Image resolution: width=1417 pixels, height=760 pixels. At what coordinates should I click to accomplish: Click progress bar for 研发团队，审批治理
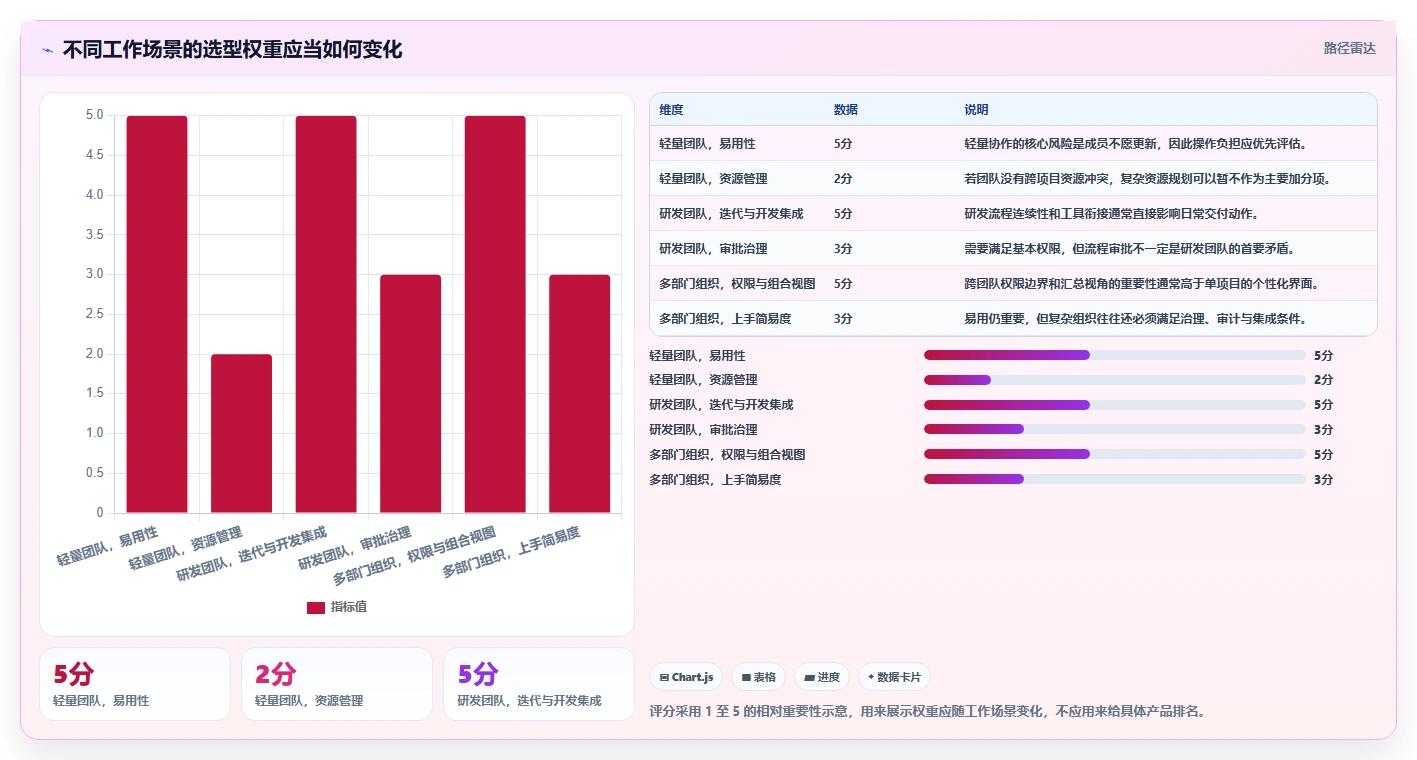(x=1115, y=430)
